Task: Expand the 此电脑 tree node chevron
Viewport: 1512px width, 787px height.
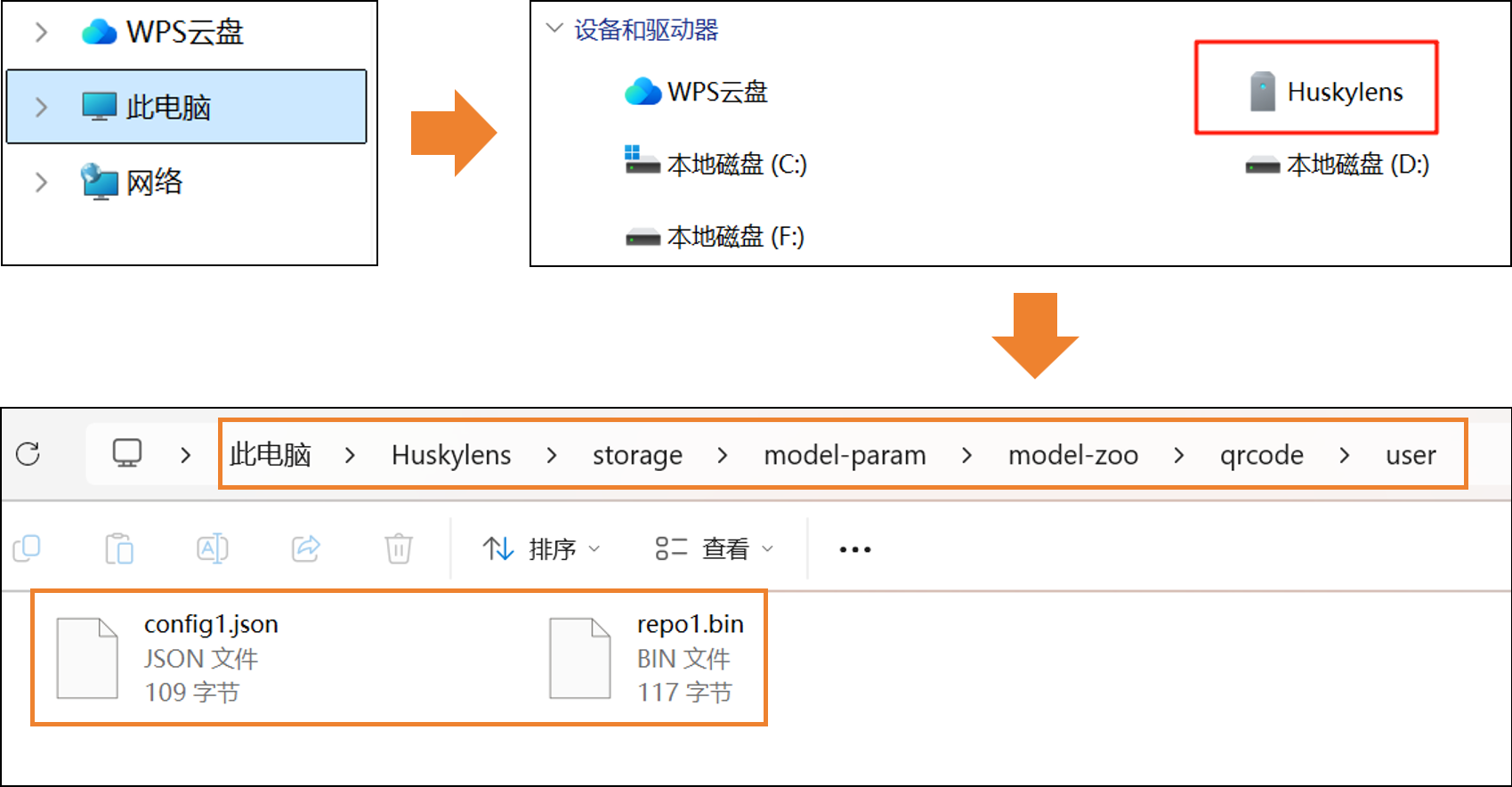Action: [x=41, y=108]
